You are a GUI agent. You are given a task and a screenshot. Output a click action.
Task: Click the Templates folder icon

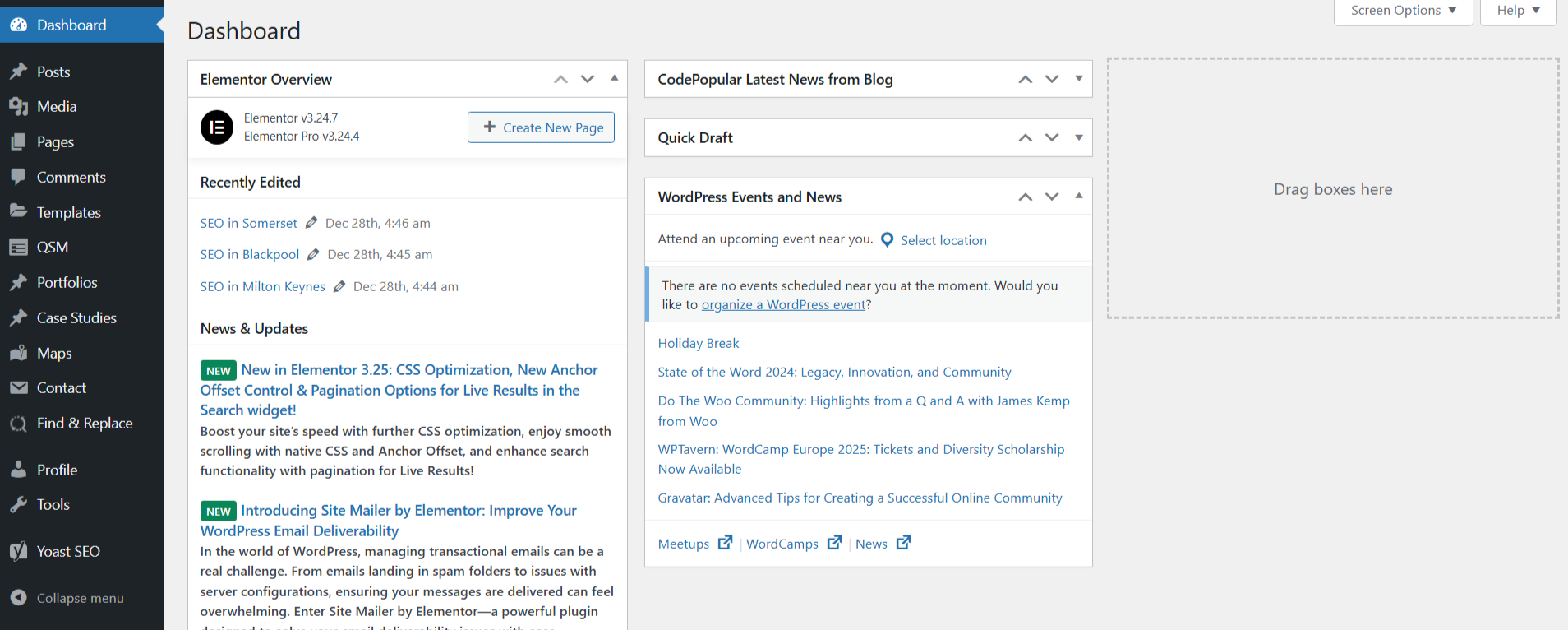tap(19, 211)
